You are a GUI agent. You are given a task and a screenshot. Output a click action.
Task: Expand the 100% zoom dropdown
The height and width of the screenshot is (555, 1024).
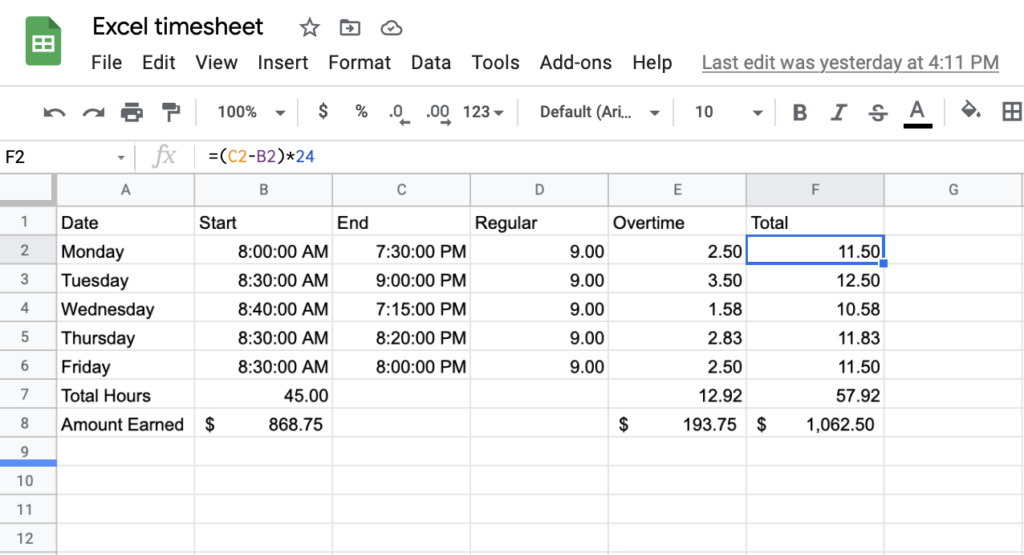(251, 113)
